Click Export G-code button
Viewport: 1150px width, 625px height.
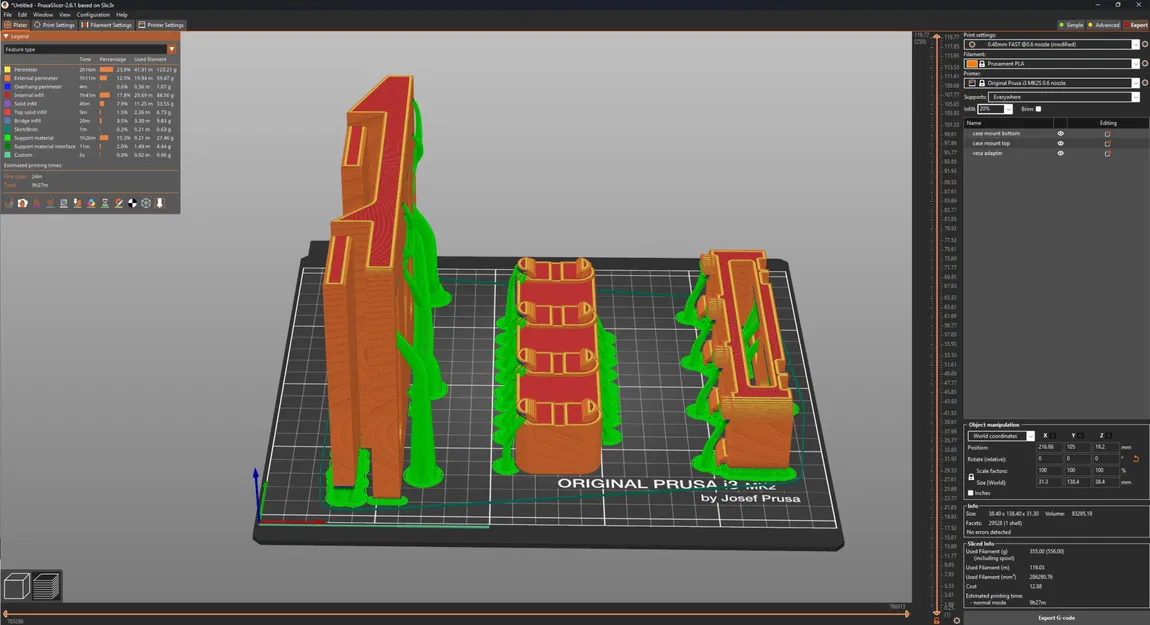[x=1056, y=618]
